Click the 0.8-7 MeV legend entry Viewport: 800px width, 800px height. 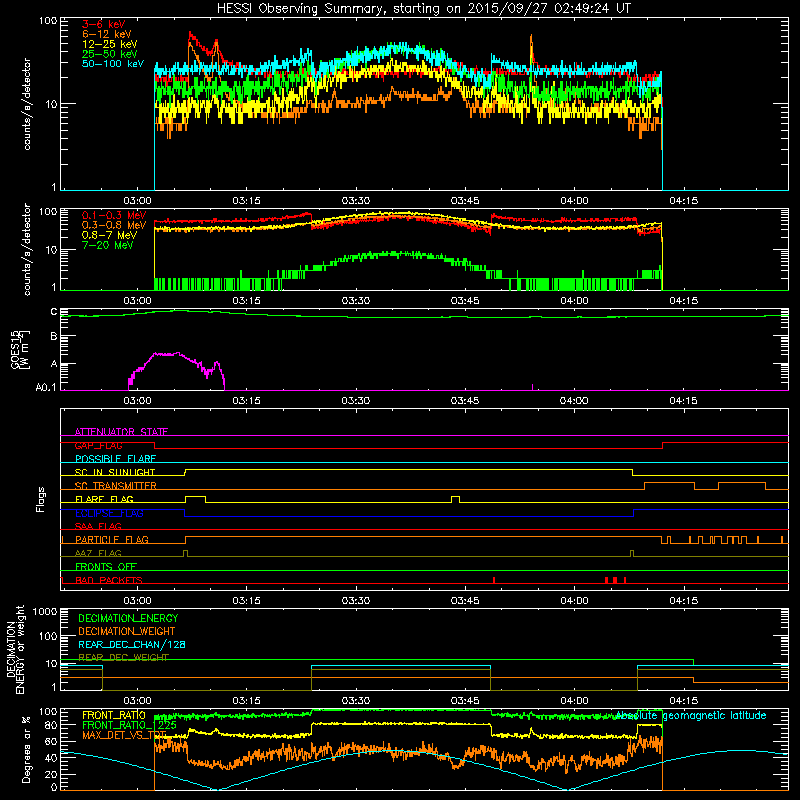point(109,235)
